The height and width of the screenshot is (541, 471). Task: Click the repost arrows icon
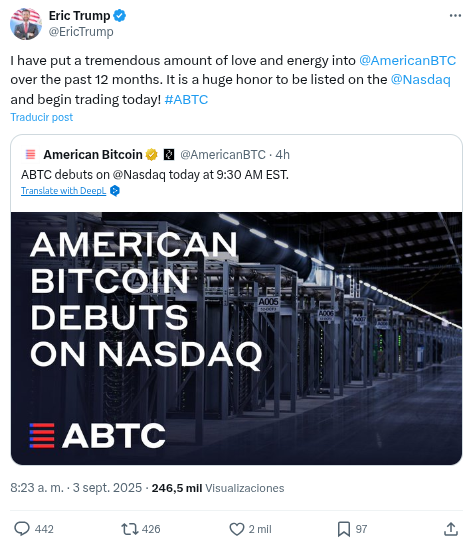129,529
